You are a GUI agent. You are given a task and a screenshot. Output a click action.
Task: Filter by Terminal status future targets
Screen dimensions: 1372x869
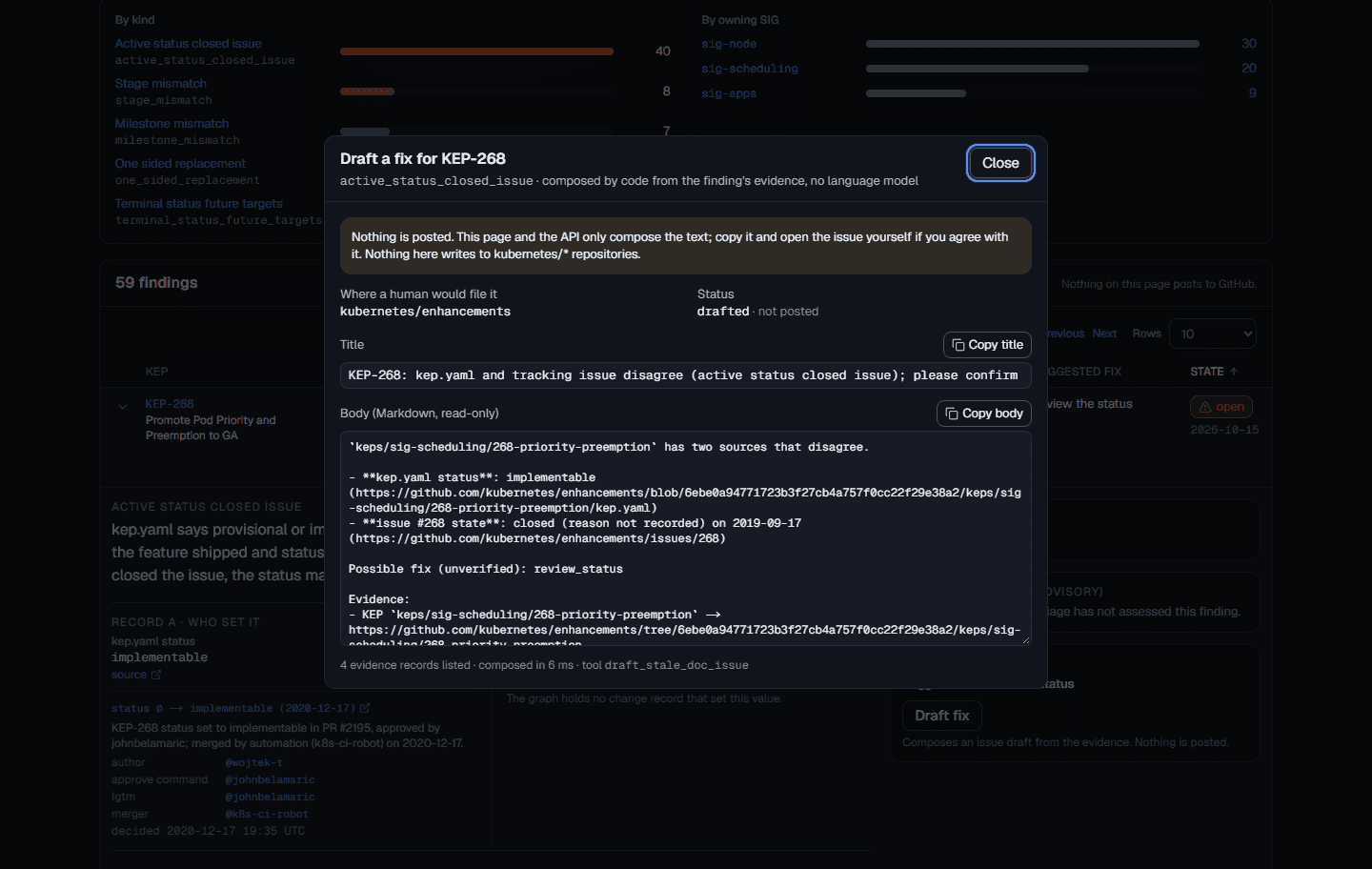pos(198,204)
